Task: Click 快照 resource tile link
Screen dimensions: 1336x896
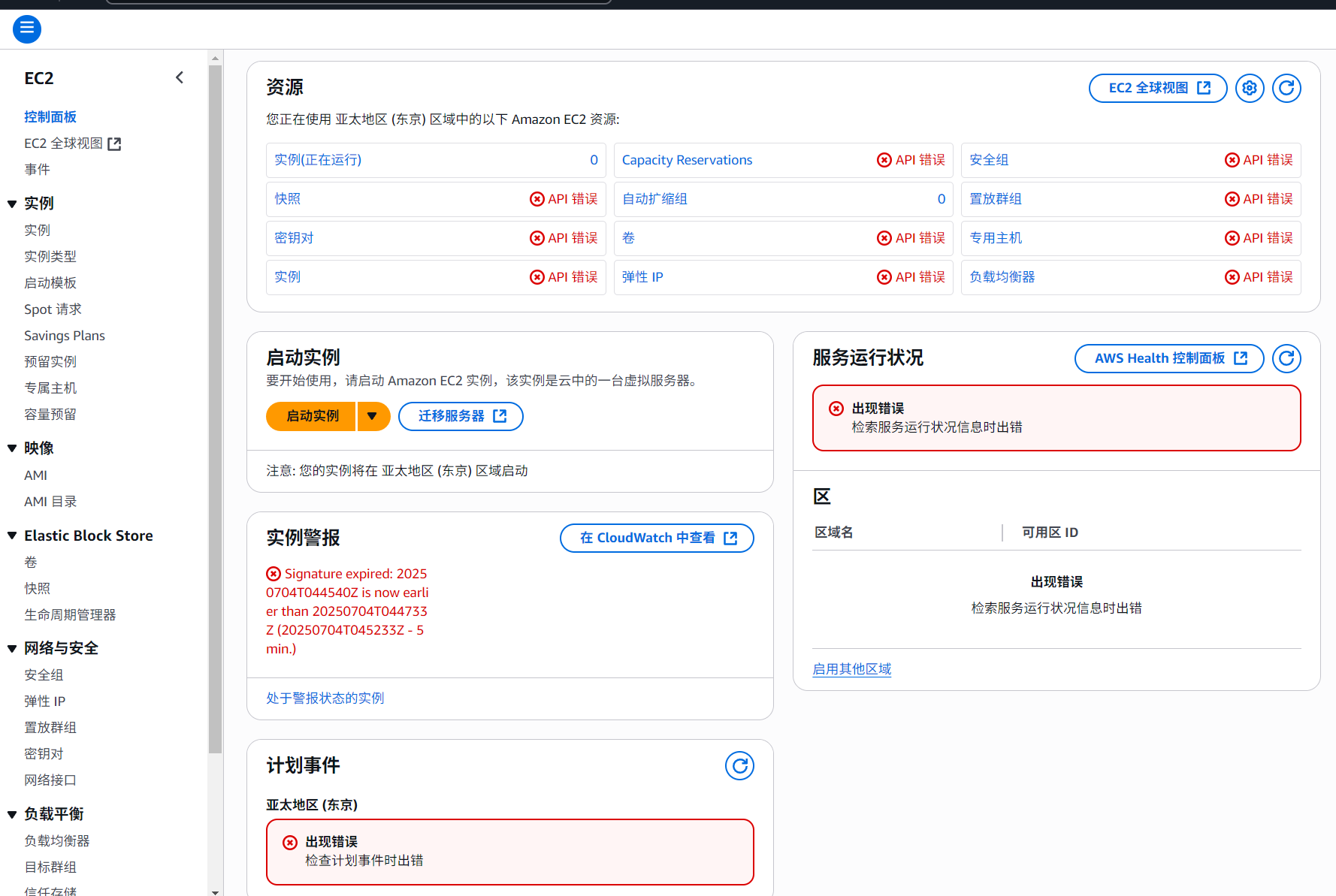Action: tap(287, 199)
